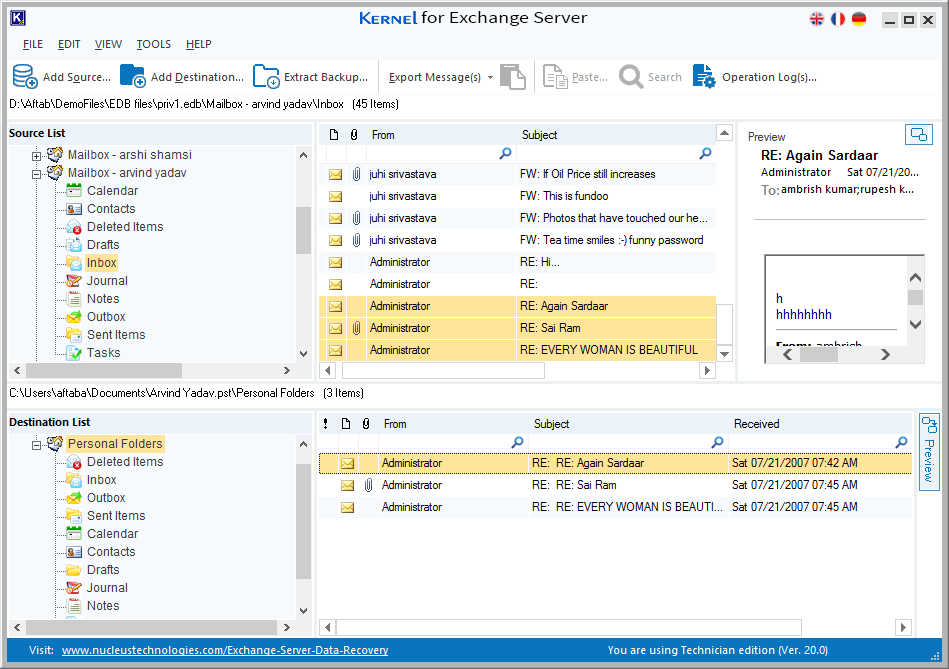
Task: Select message 'FW: If Oil Price still increases'
Action: click(517, 174)
